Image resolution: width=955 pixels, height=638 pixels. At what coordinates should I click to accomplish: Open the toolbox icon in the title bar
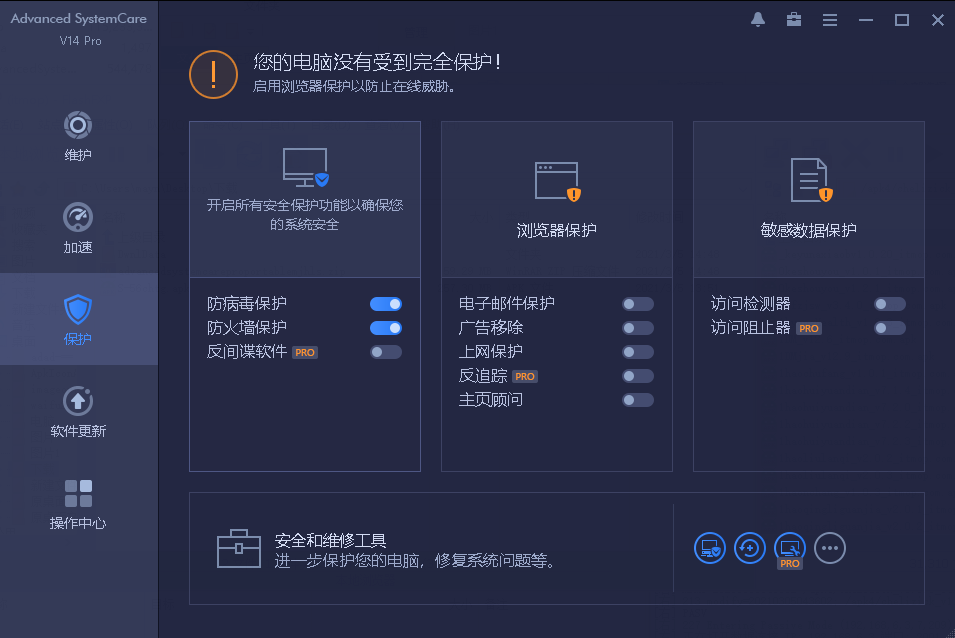[793, 19]
